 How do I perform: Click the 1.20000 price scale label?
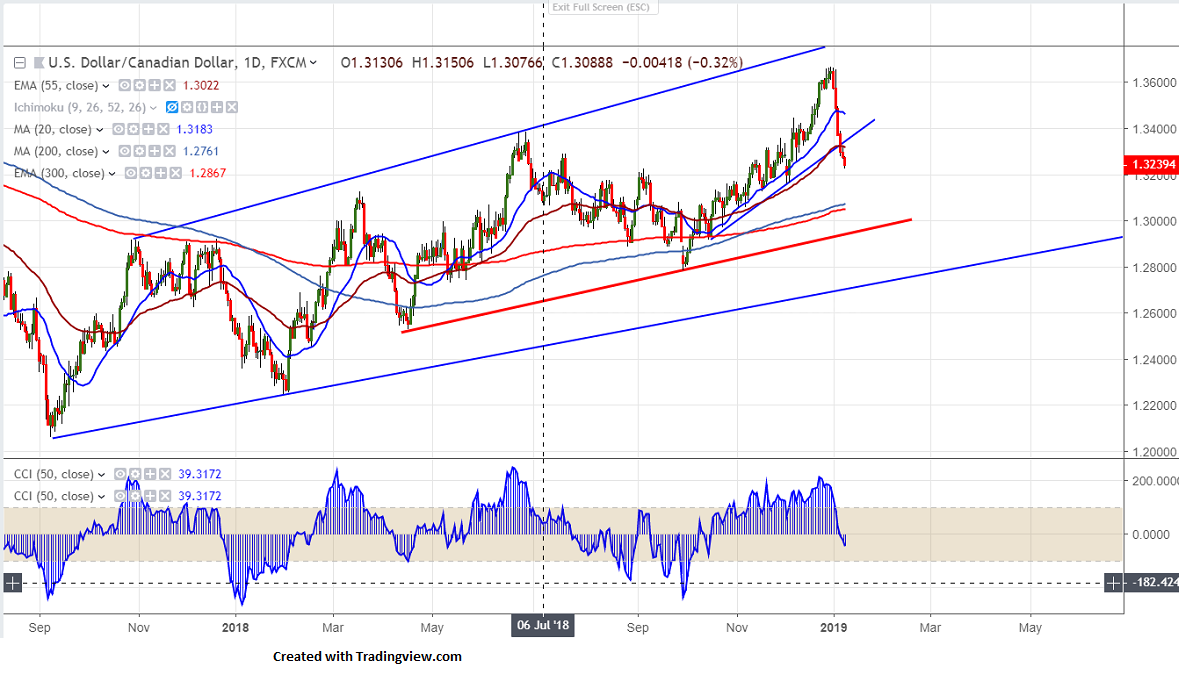pyautogui.click(x=1154, y=452)
